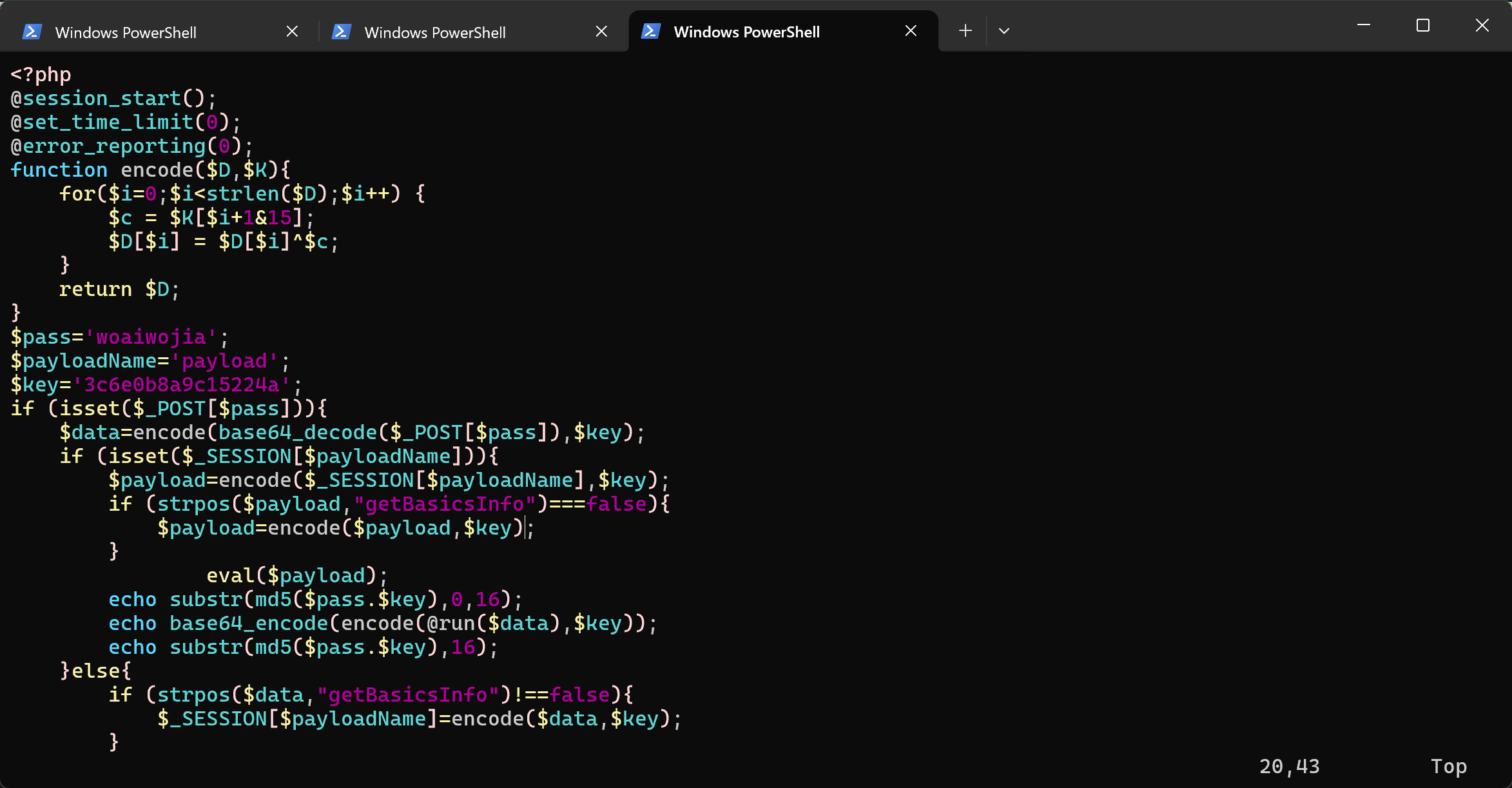Click on the 'woaiwojia' password string
Screen dimensions: 1512x788
point(151,337)
